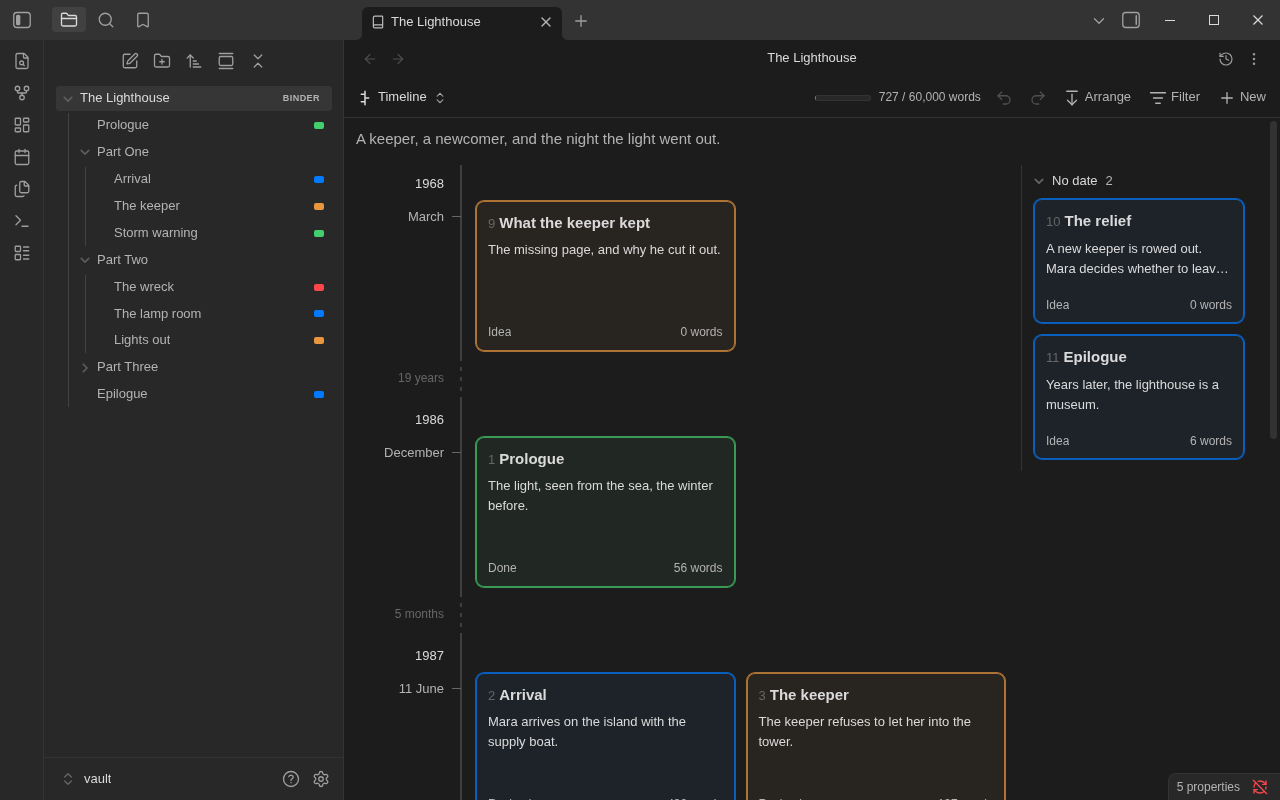This screenshot has height=800, width=1280.
Task: Click the sync-off icon beside 5 properties
Action: pyautogui.click(x=1260, y=787)
